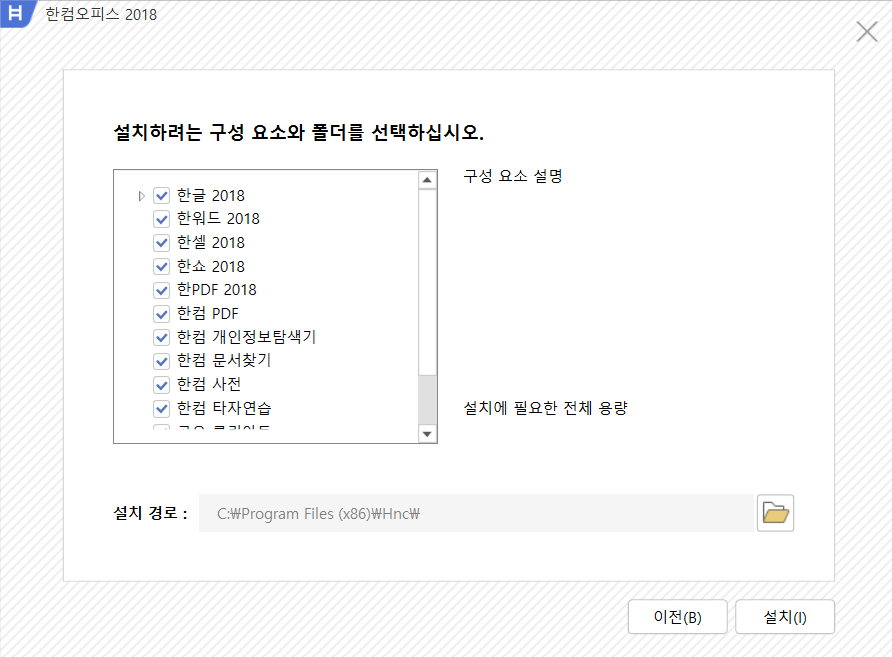
Task: Select the 한워드 2018 list label
Action: coord(218,219)
